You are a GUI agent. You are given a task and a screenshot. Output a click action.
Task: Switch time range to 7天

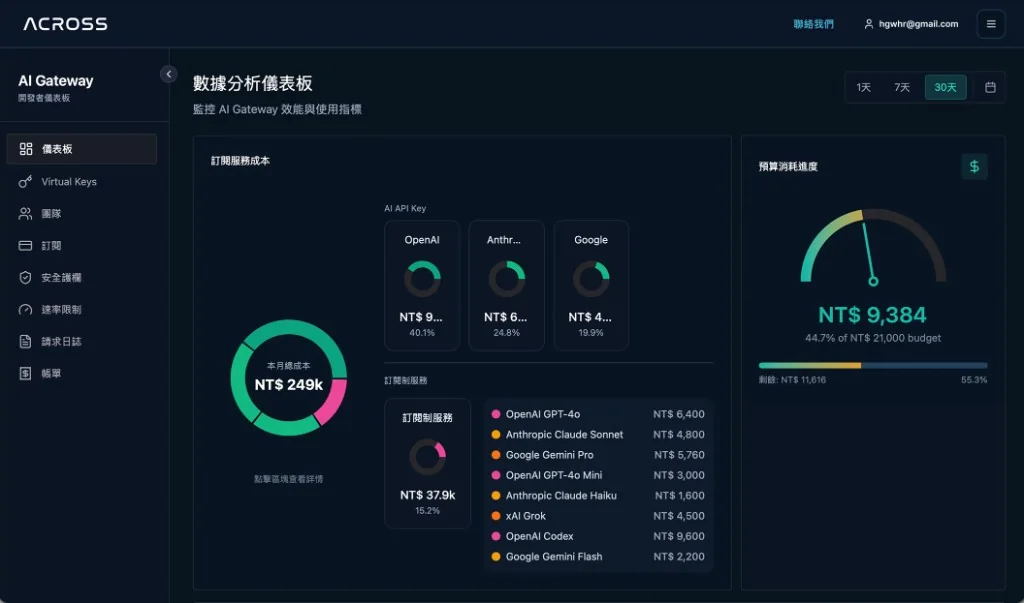point(902,87)
